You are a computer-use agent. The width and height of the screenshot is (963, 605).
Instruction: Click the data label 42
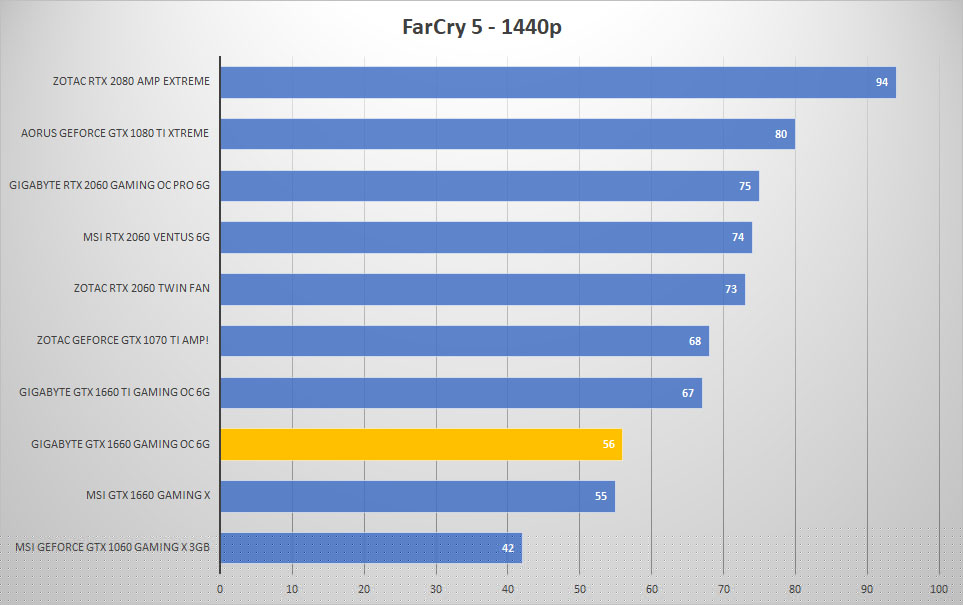(x=508, y=548)
